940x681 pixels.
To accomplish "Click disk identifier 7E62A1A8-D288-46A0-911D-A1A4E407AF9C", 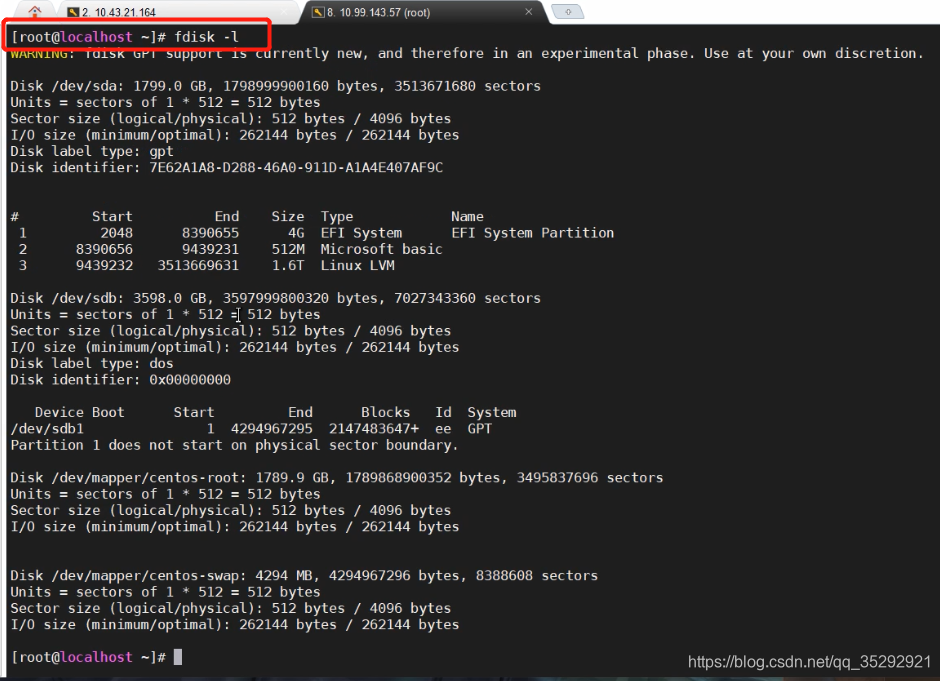I will [296, 168].
